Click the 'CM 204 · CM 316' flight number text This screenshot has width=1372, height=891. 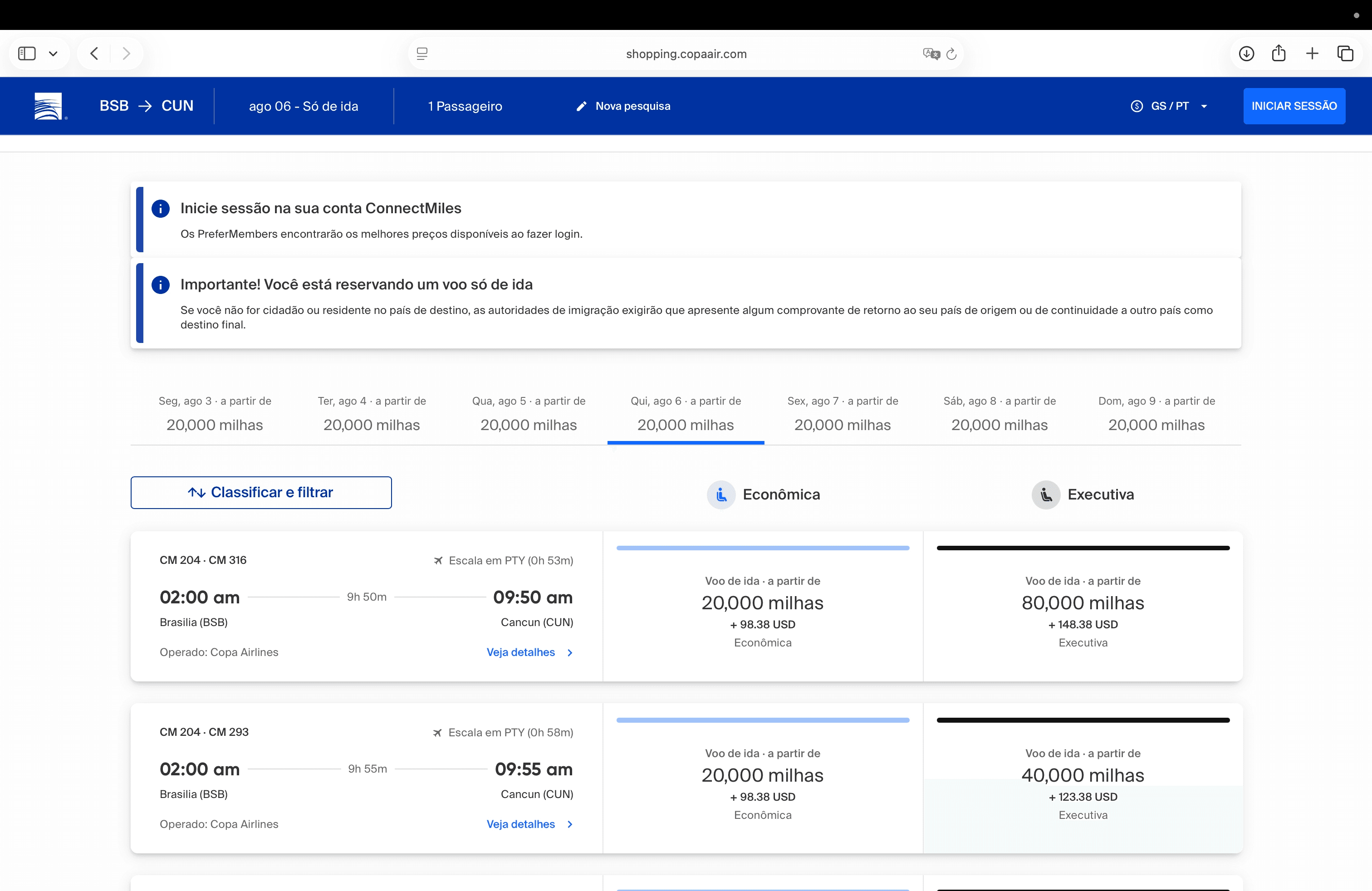coord(203,560)
